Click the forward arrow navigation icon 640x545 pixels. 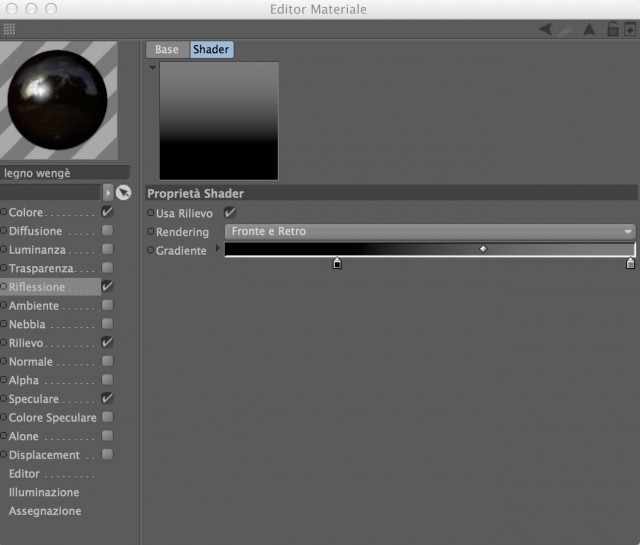565,29
